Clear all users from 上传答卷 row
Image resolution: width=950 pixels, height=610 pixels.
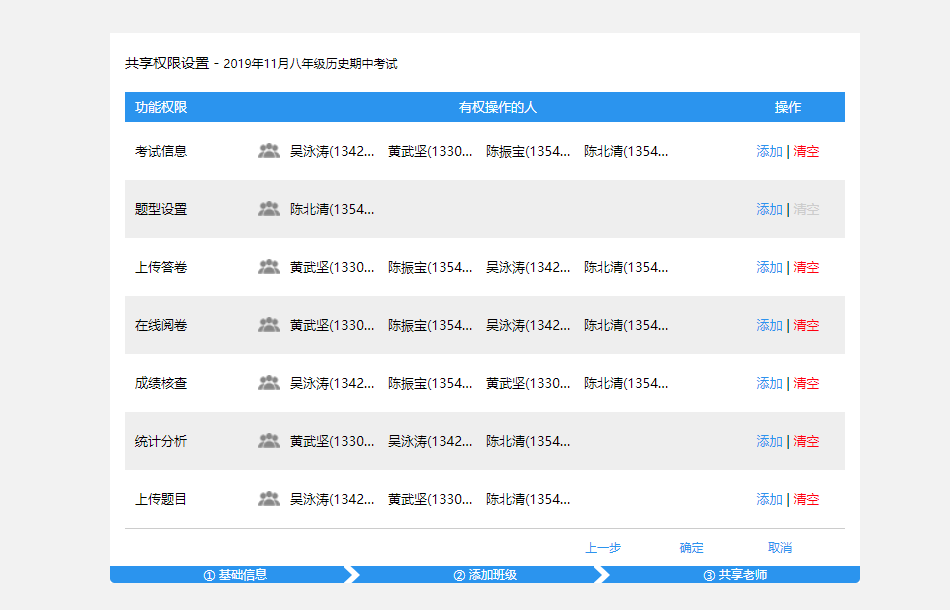806,268
